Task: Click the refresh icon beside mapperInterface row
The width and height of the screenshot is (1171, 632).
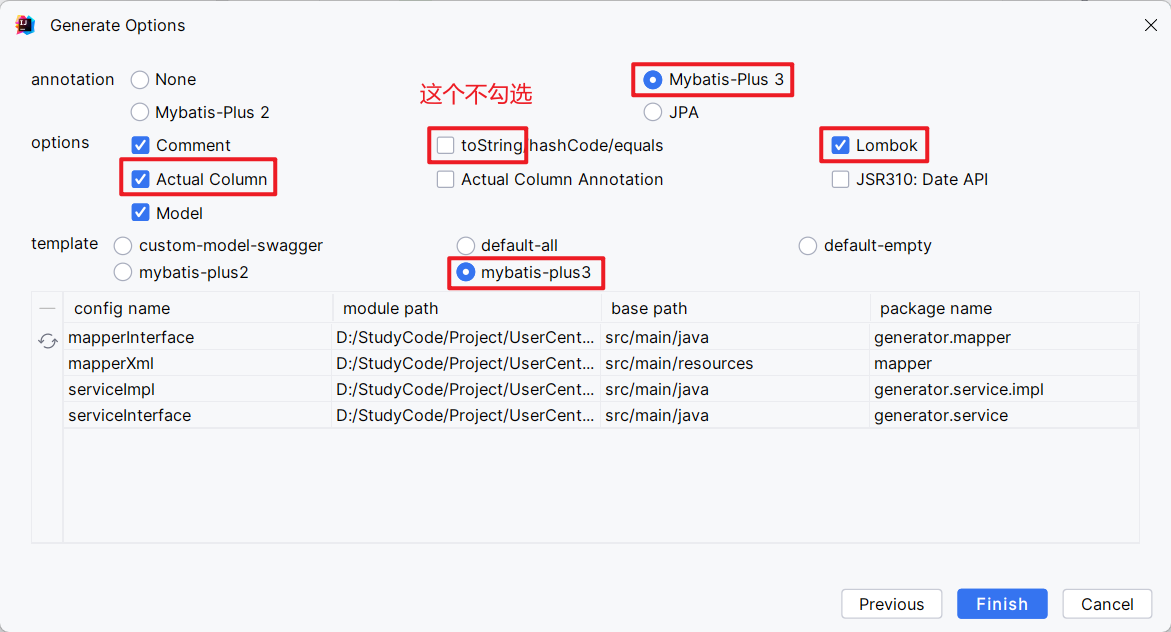Action: tap(47, 341)
